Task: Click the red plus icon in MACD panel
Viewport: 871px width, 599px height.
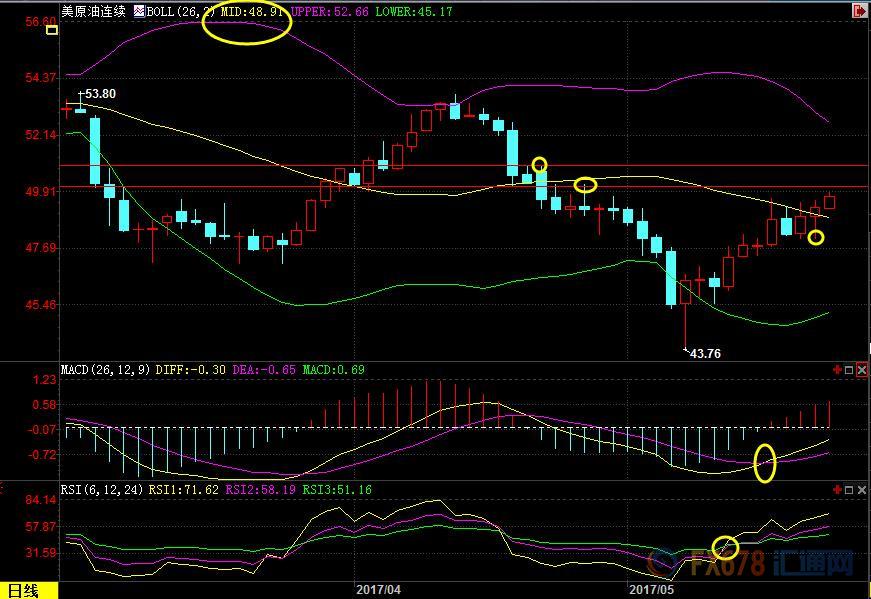Action: pyautogui.click(x=837, y=370)
